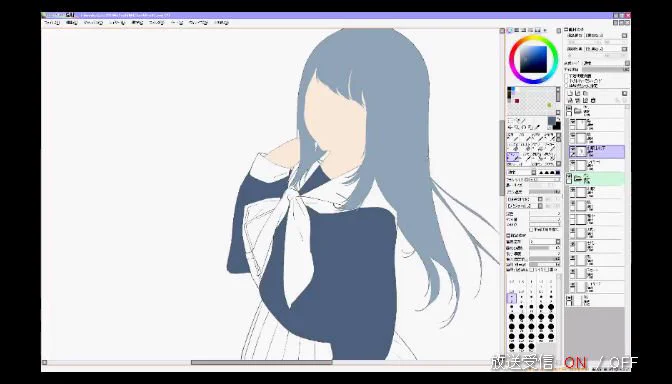Select the purple-highlighted layer thumbnail
This screenshot has width=672, height=384.
coord(581,151)
